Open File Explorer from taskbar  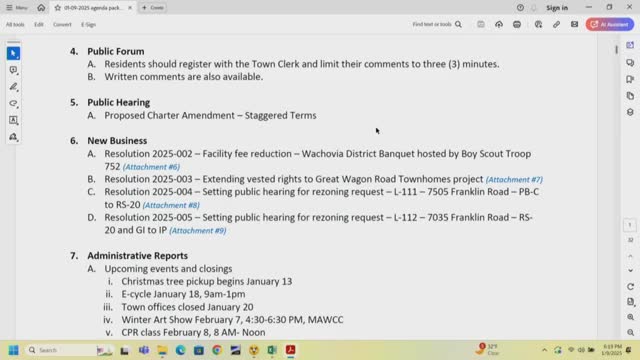(162, 350)
